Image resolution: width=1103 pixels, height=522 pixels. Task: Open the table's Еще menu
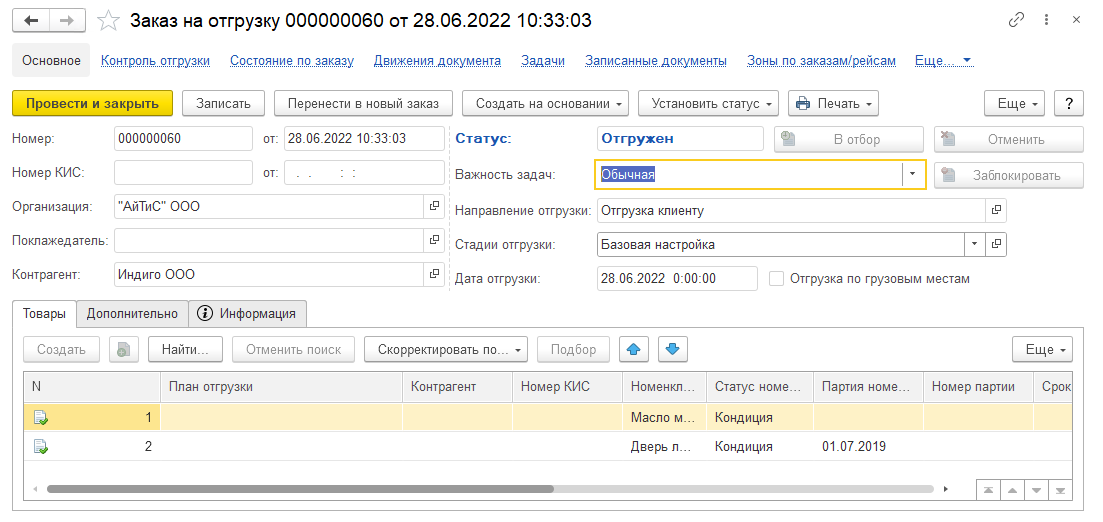pos(1043,350)
